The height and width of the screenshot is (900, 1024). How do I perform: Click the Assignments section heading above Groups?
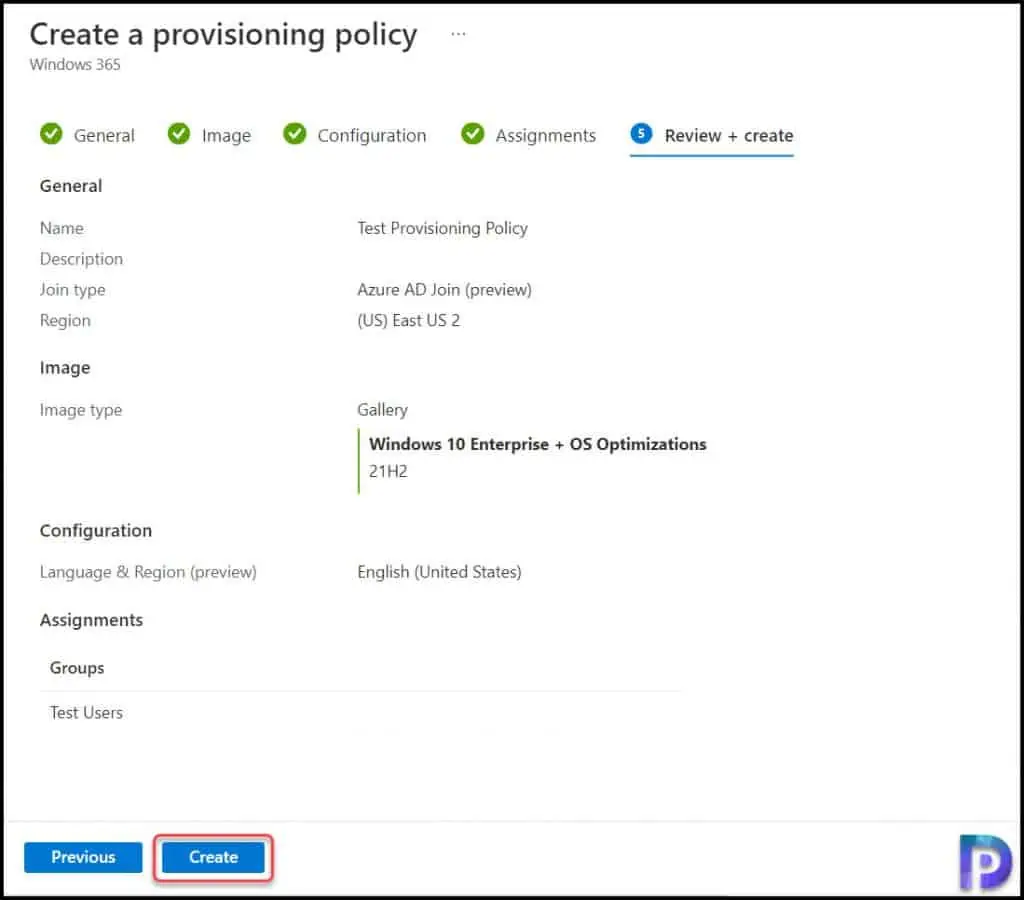click(91, 620)
